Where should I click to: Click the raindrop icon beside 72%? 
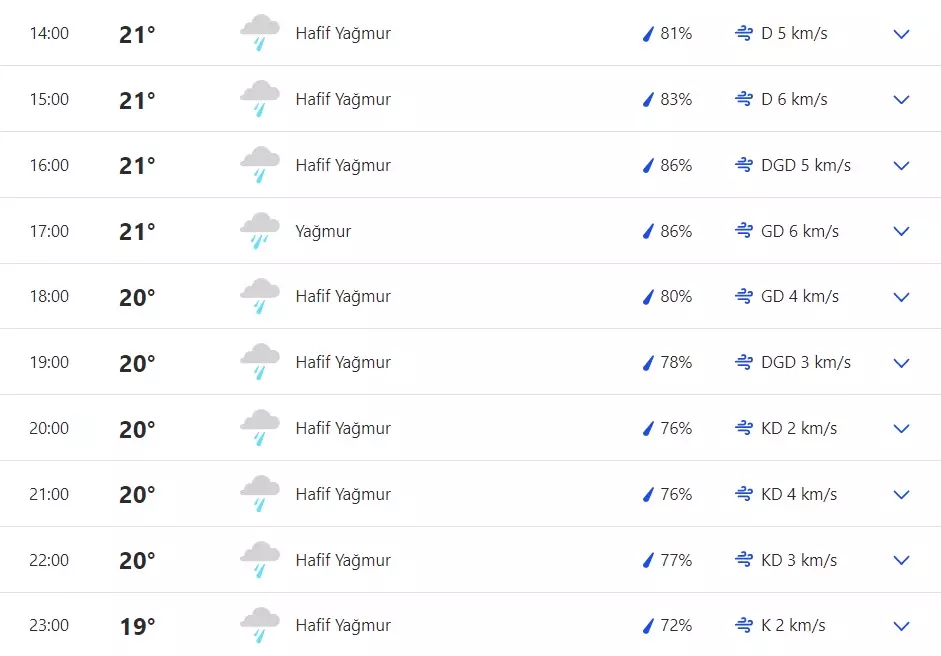point(648,625)
